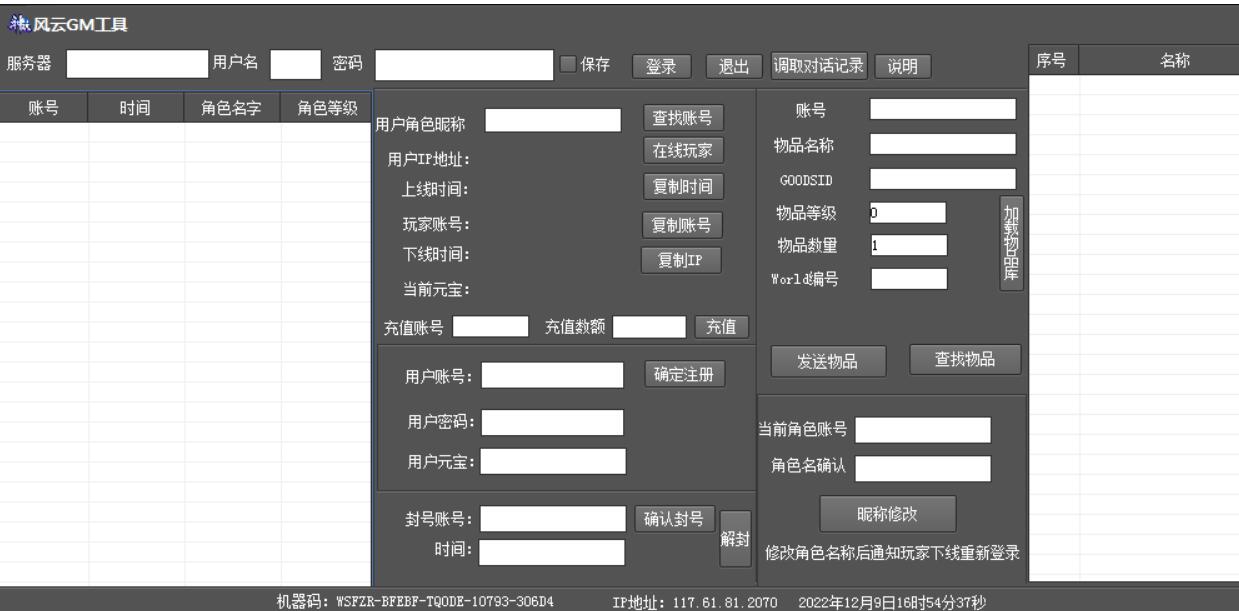The image size is (1239, 611).
Task: Click the 当前元宝 label
Action: [x=436, y=291]
